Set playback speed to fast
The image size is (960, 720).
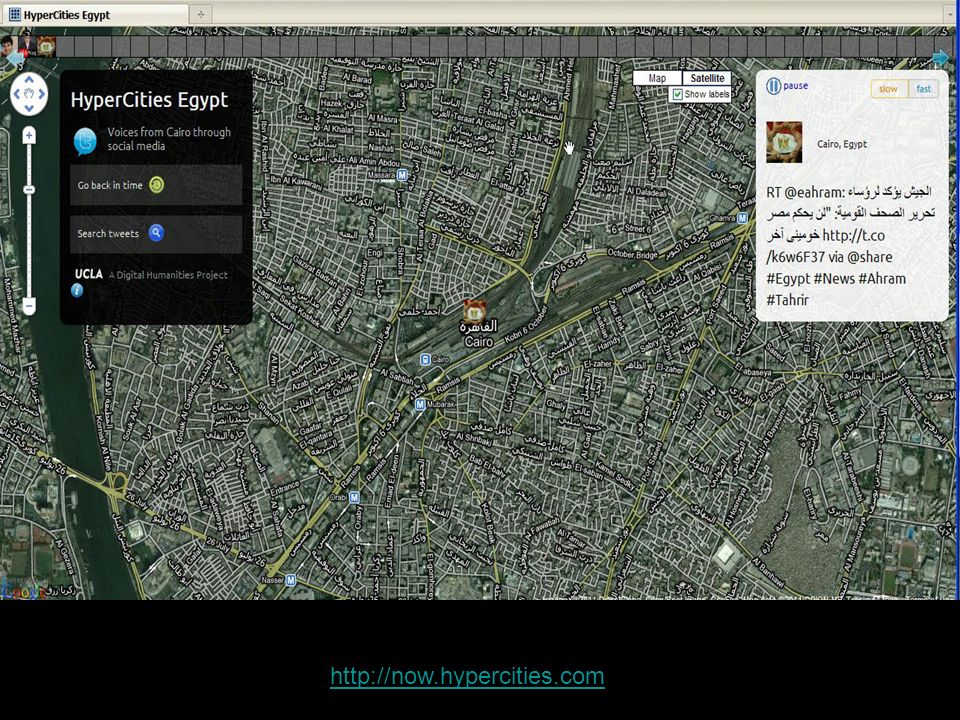[x=924, y=89]
